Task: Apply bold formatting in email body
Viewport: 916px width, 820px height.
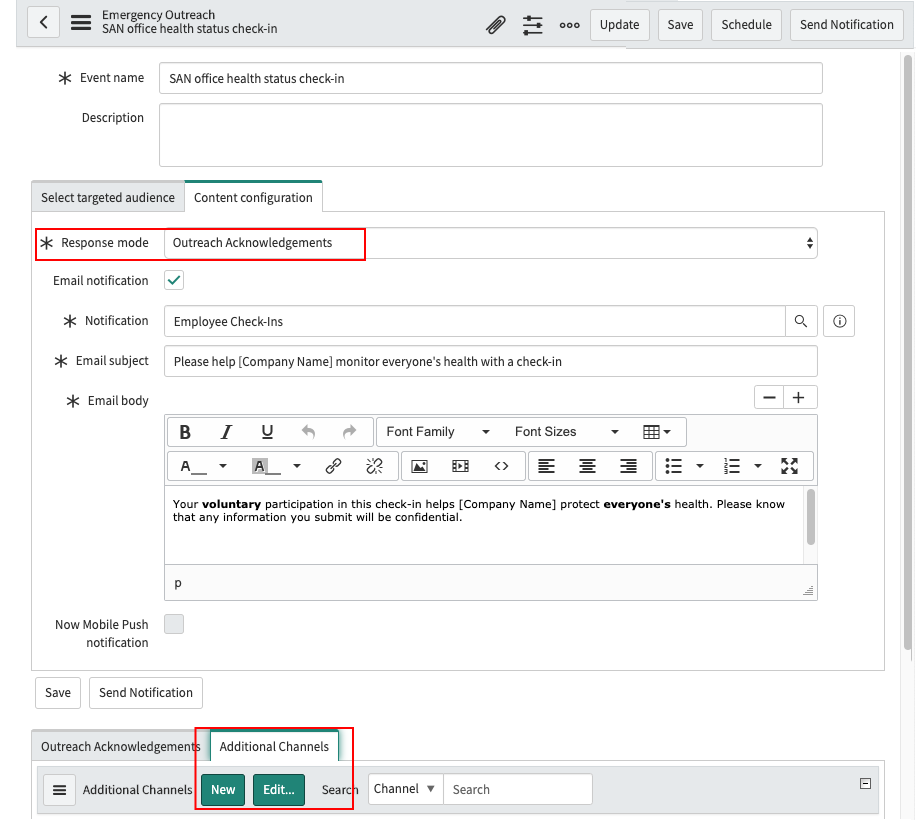Action: (185, 432)
